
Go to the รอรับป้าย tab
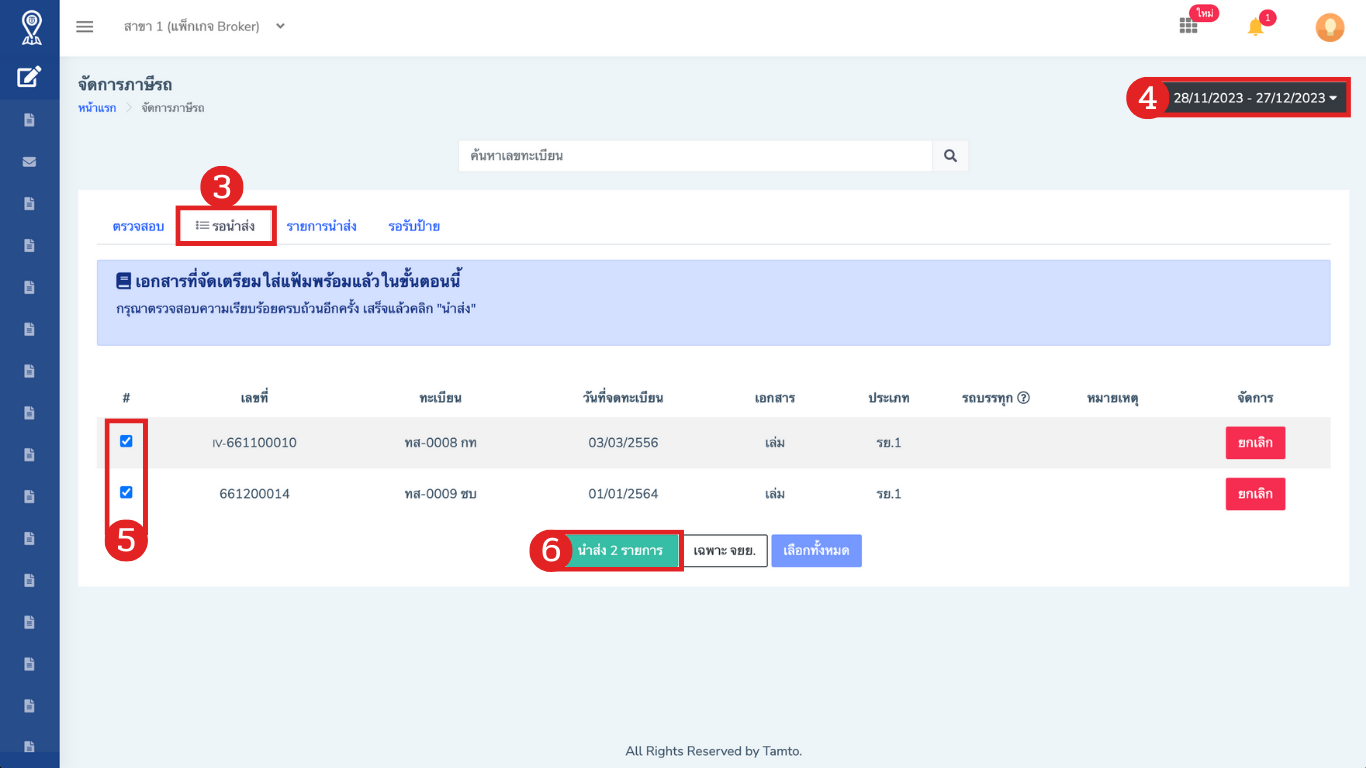tap(414, 226)
